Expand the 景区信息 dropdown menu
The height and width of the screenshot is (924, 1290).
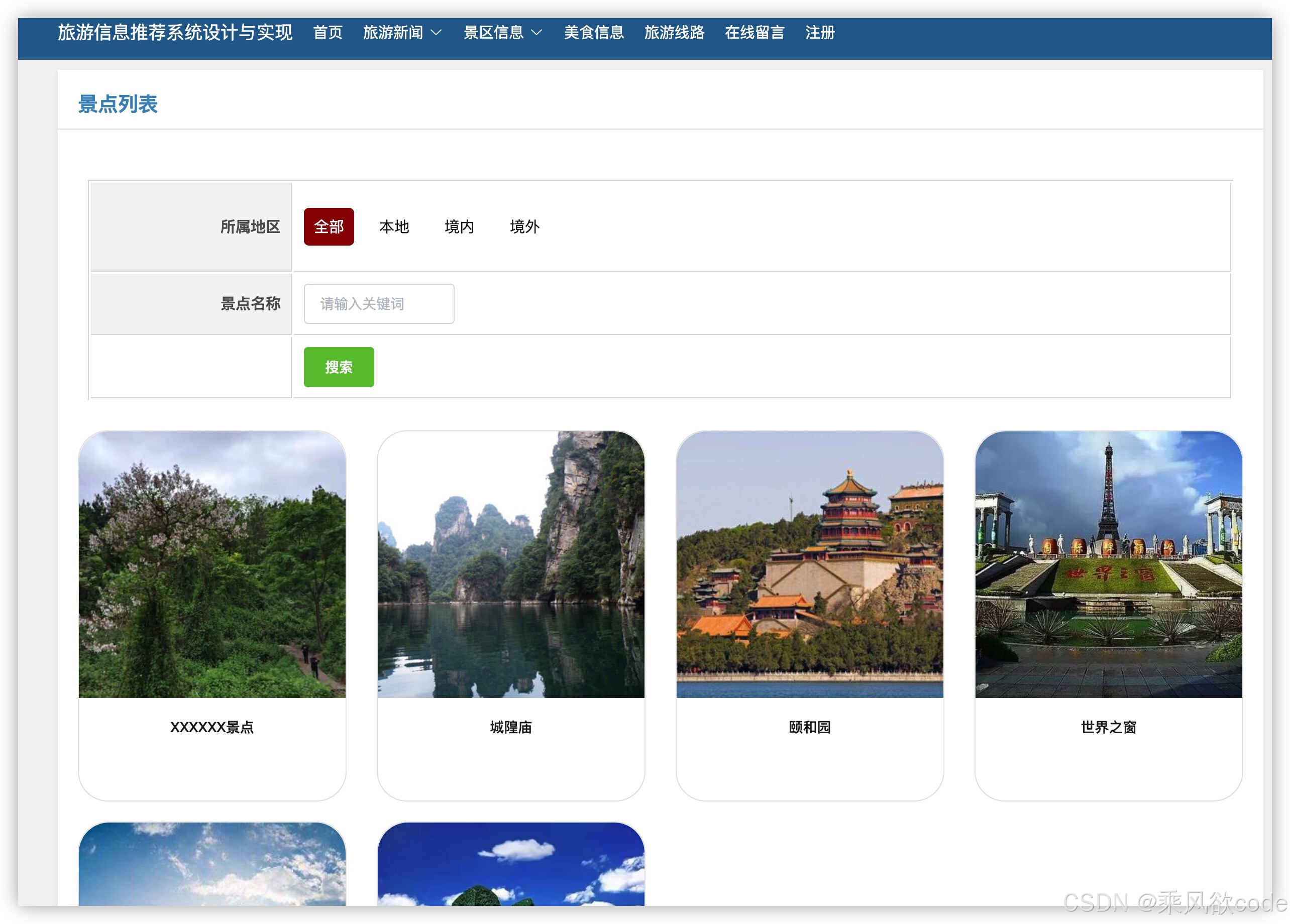coord(494,33)
